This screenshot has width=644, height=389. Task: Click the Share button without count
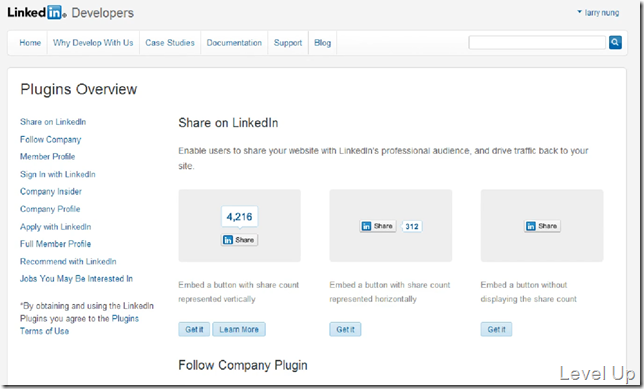(542, 226)
